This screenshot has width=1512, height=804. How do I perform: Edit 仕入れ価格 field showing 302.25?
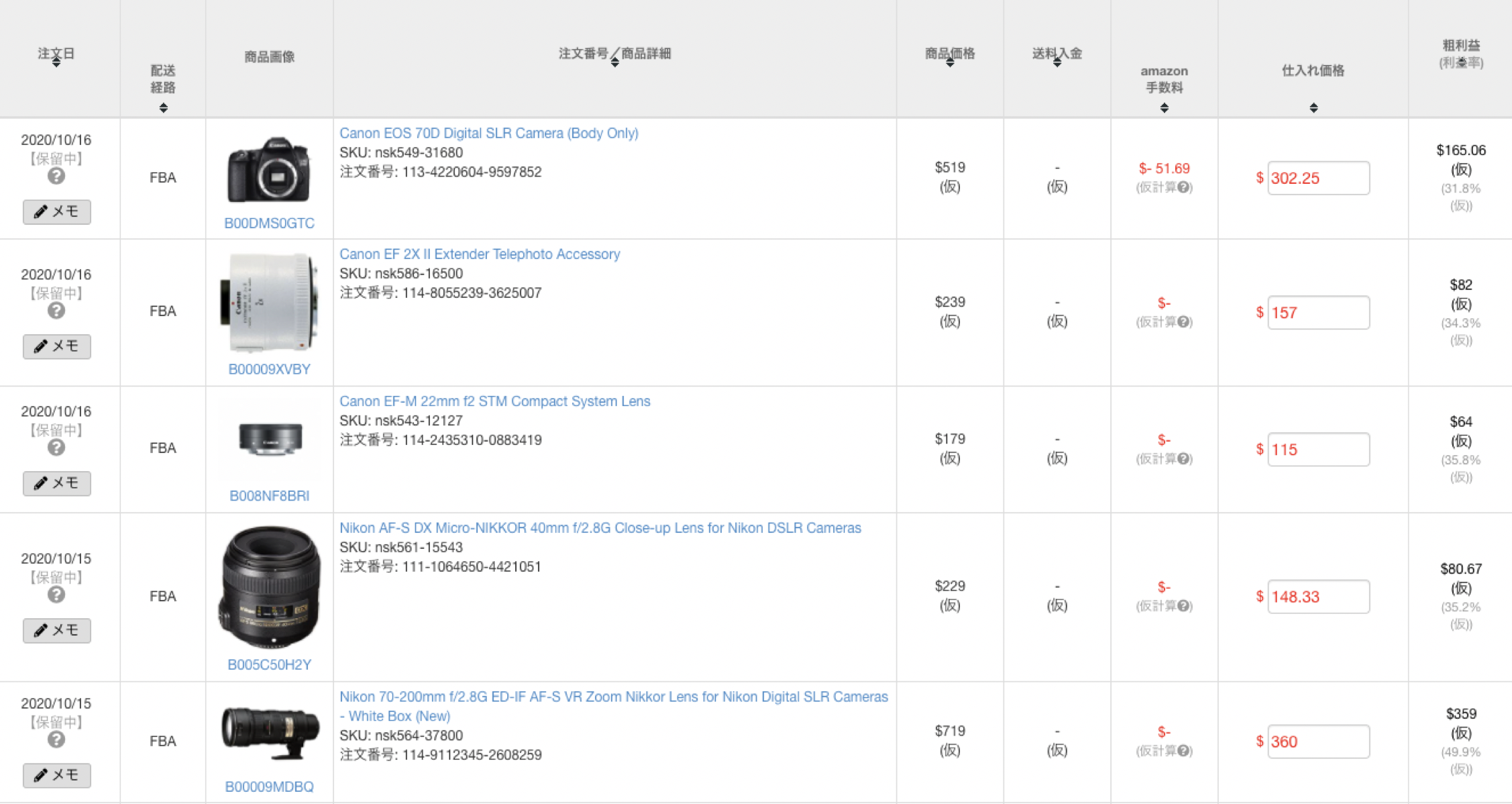(x=1318, y=178)
